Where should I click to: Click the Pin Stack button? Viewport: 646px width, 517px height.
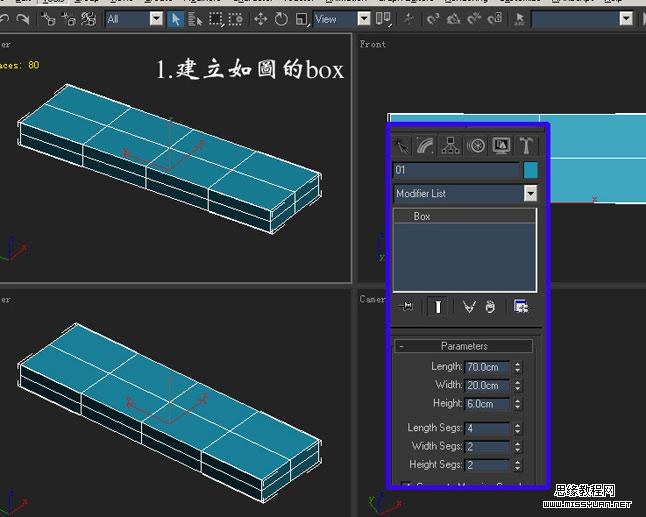pos(406,306)
